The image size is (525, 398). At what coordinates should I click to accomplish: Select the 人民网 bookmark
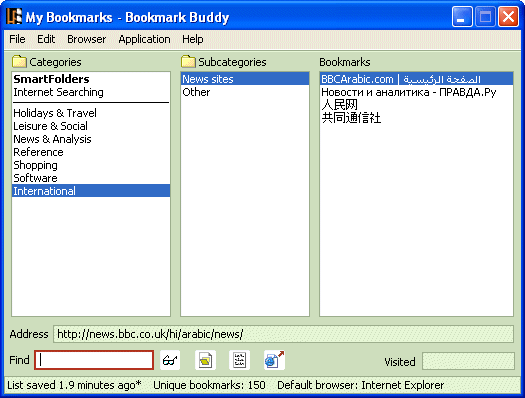[416, 105]
